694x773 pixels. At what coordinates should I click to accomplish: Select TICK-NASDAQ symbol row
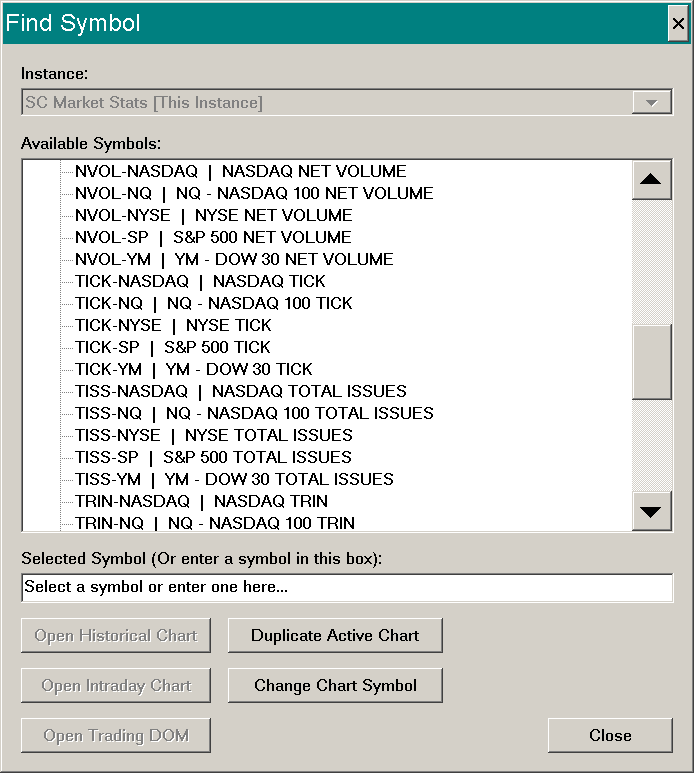pyautogui.click(x=200, y=281)
